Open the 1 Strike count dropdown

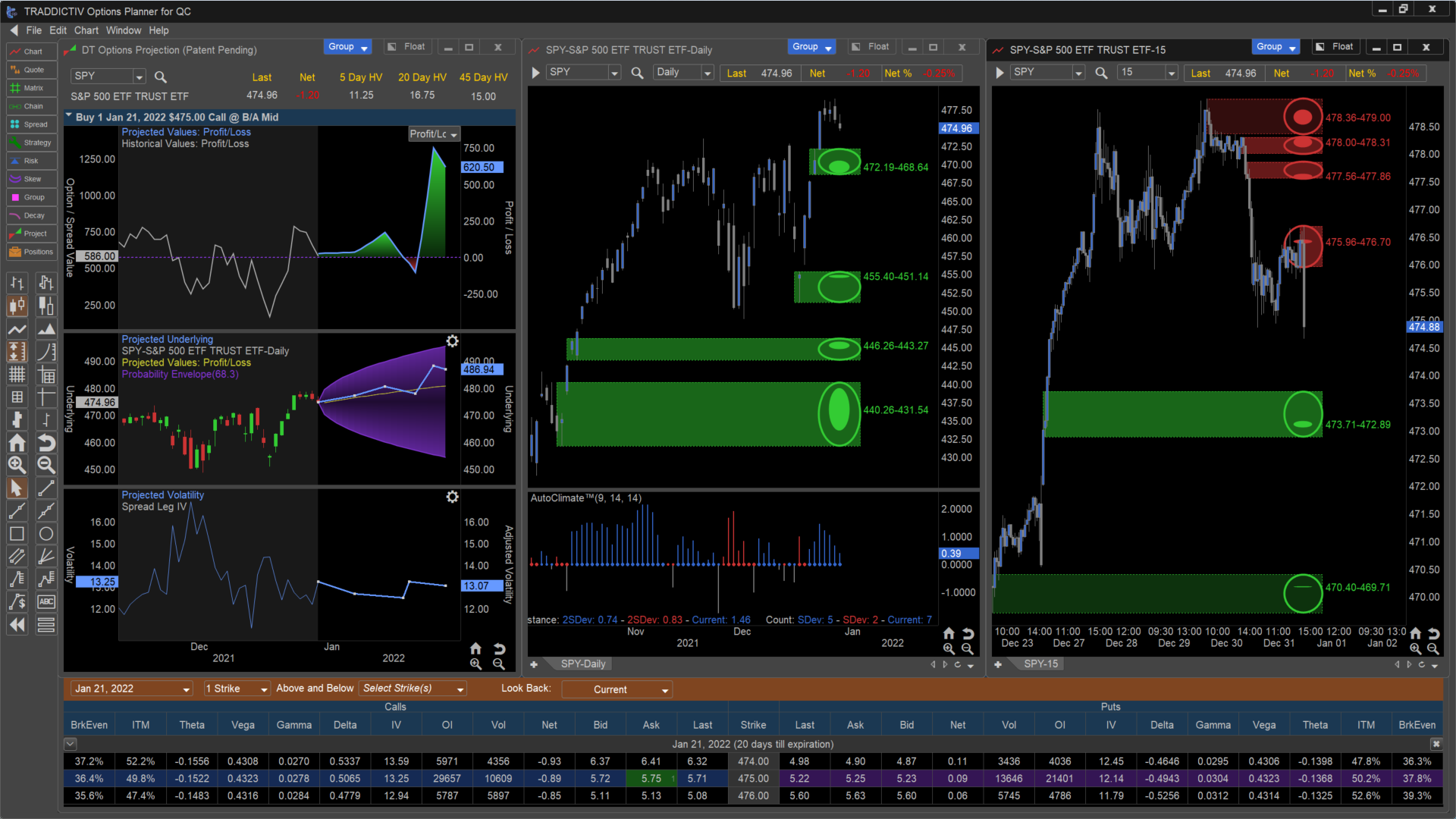237,689
